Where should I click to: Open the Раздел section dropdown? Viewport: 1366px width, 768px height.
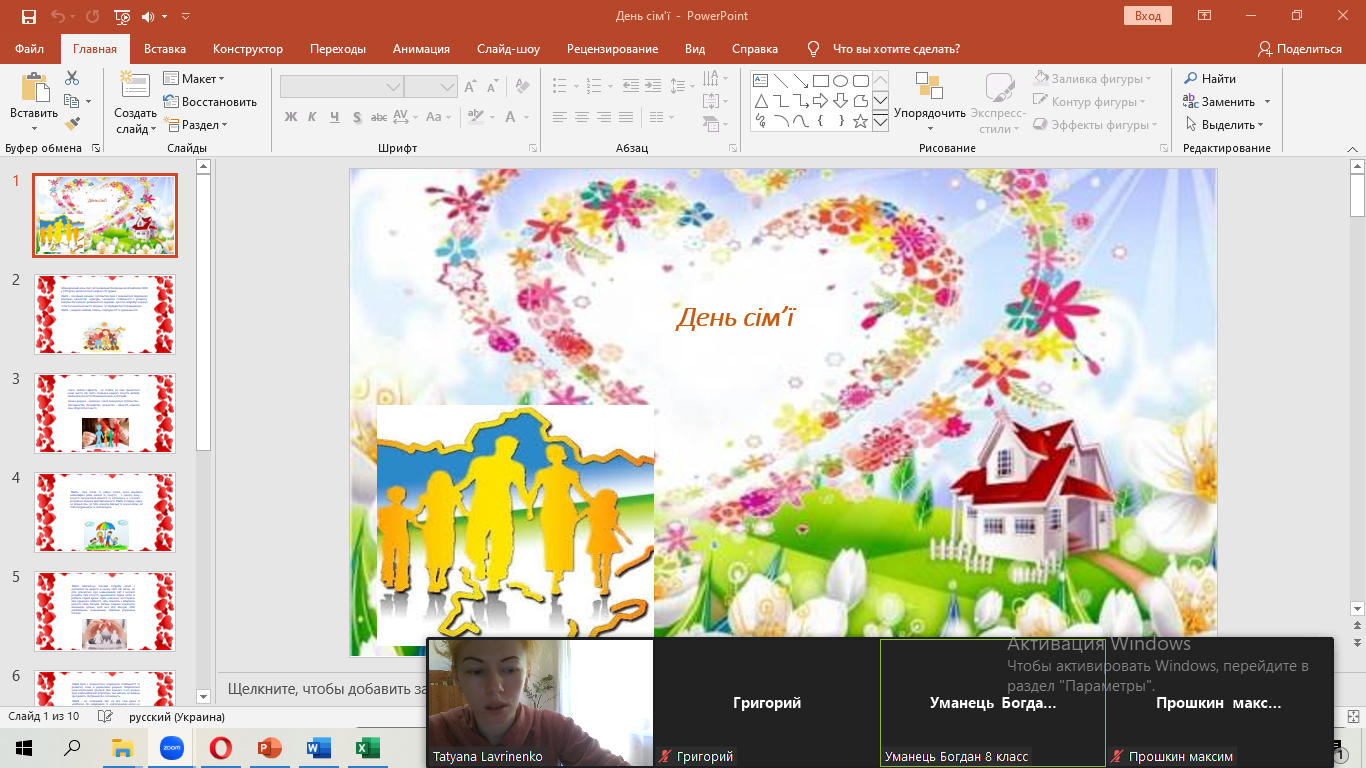click(x=196, y=125)
